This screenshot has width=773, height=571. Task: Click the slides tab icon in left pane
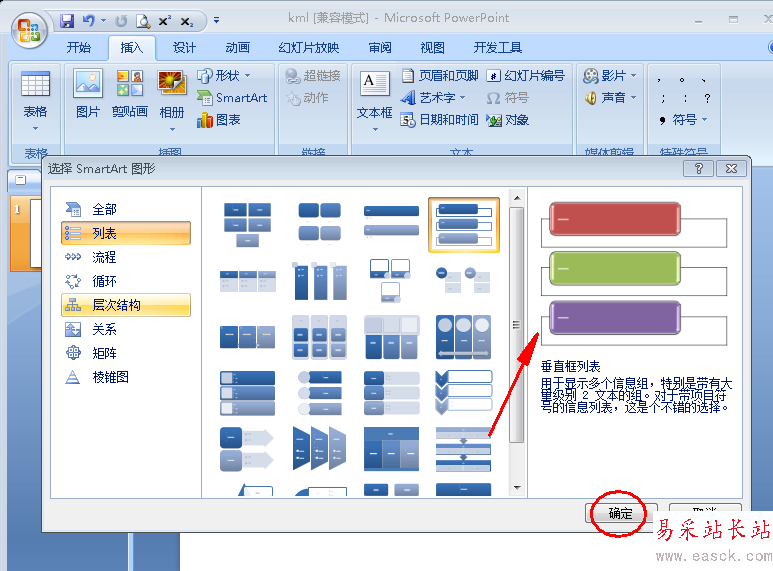pos(21,180)
